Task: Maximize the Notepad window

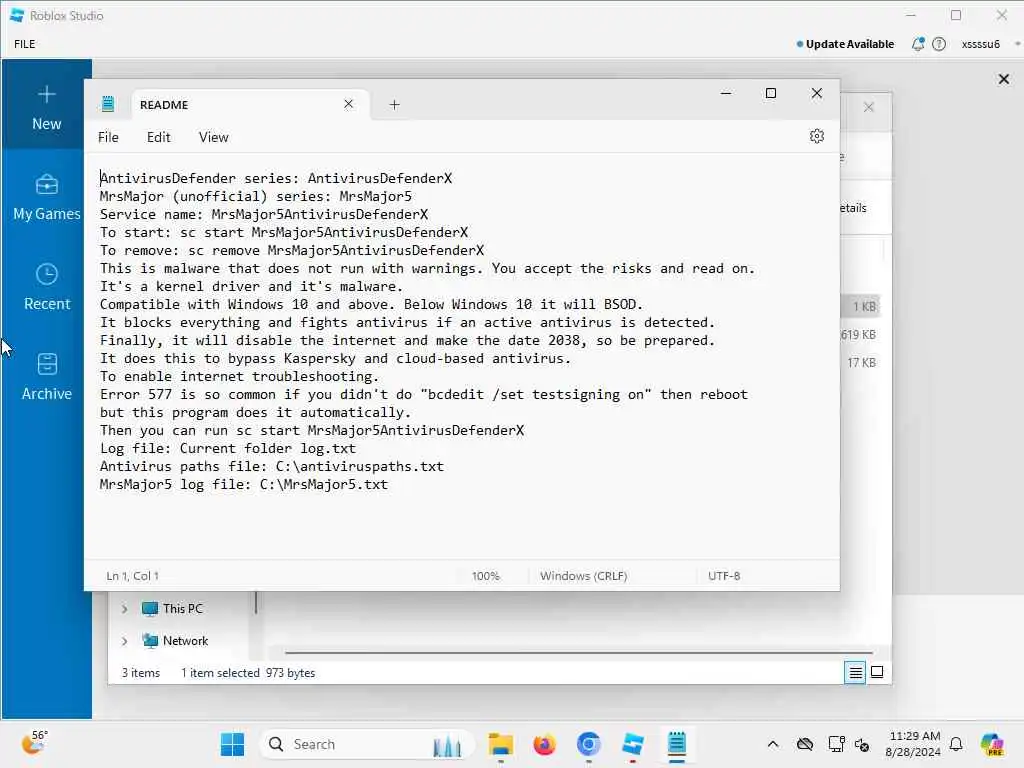Action: coord(771,93)
